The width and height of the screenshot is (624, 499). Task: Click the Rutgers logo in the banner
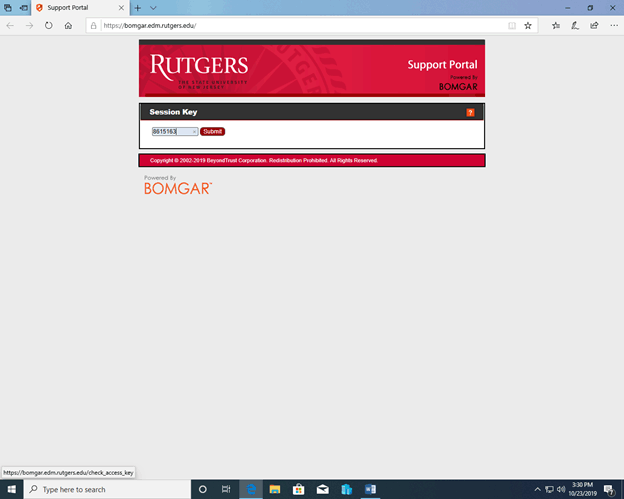[x=199, y=71]
